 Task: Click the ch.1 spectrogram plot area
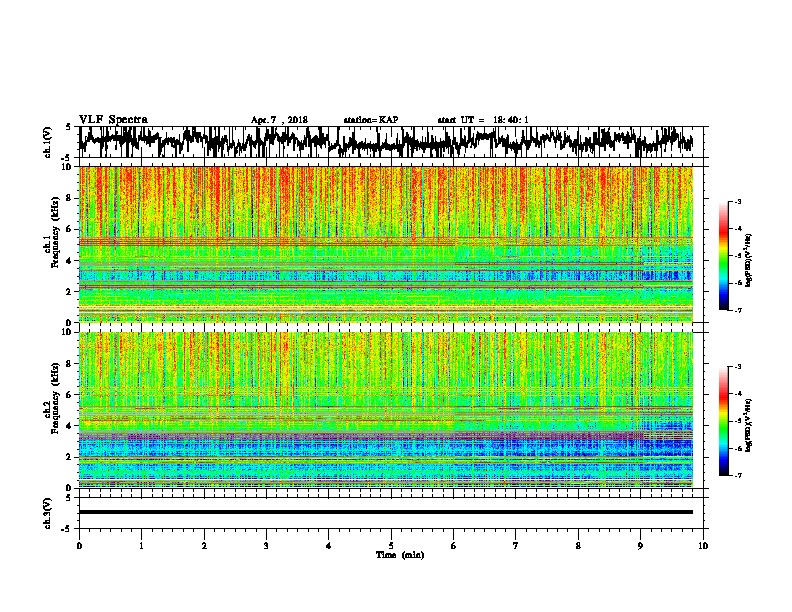coord(386,244)
